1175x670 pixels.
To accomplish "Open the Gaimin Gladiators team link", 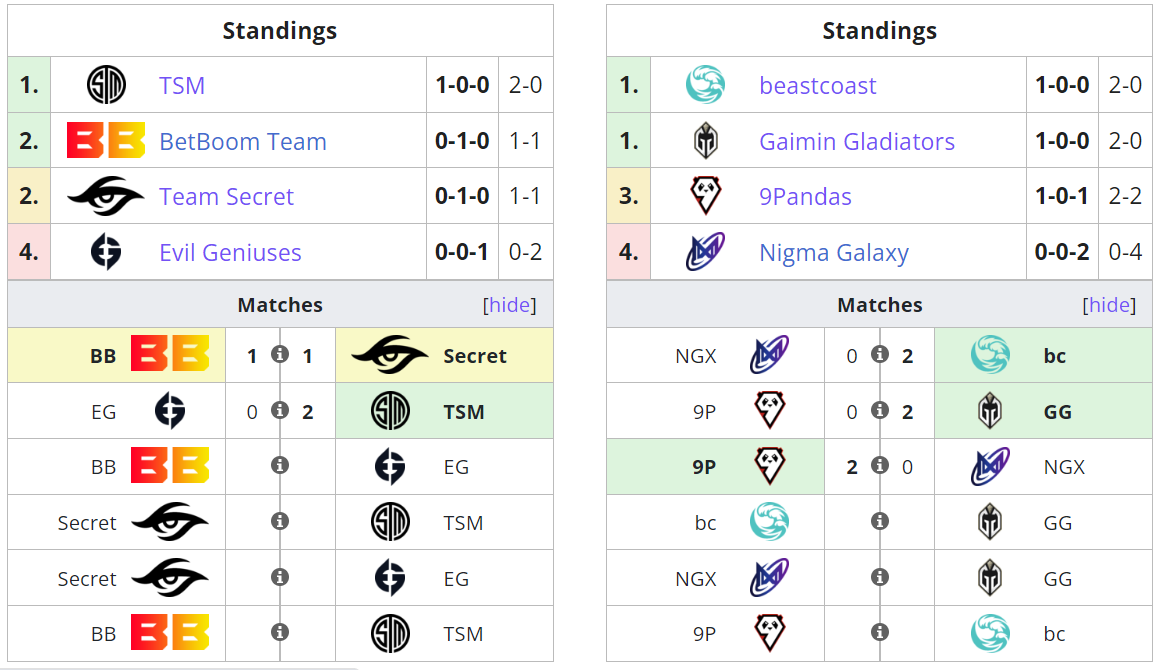I will pyautogui.click(x=857, y=142).
